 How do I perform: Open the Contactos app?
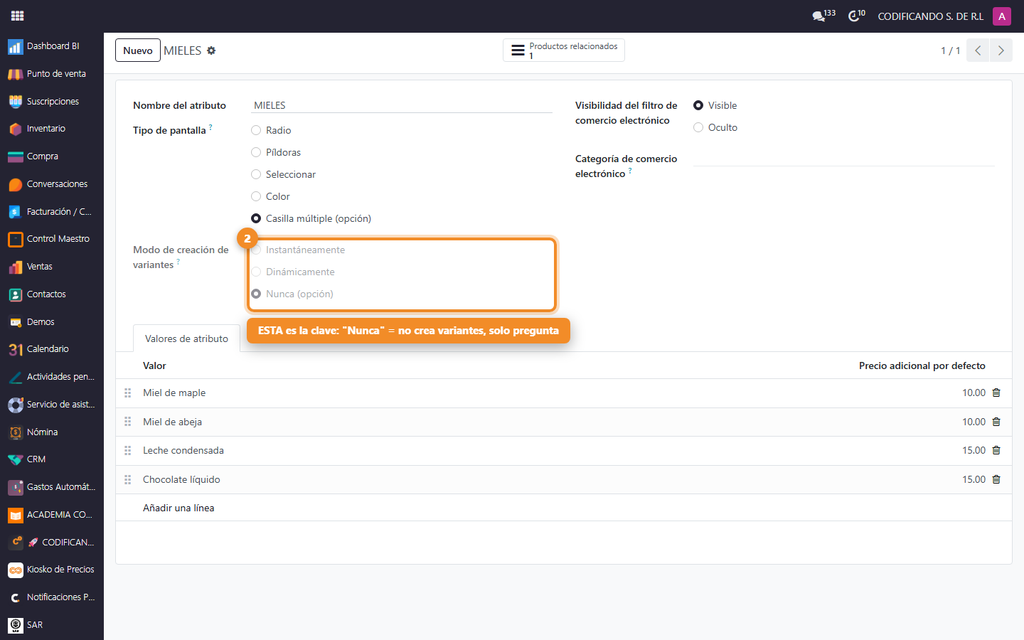pyautogui.click(x=52, y=294)
